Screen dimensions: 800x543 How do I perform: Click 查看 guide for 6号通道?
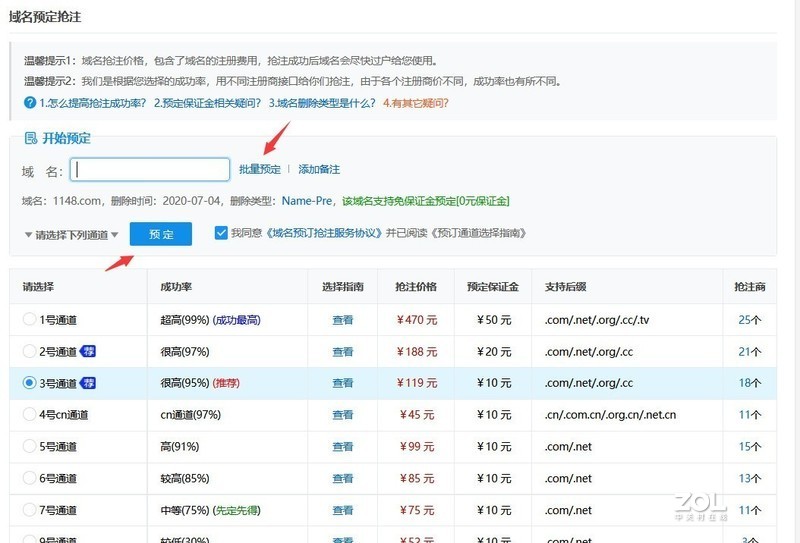tap(342, 478)
